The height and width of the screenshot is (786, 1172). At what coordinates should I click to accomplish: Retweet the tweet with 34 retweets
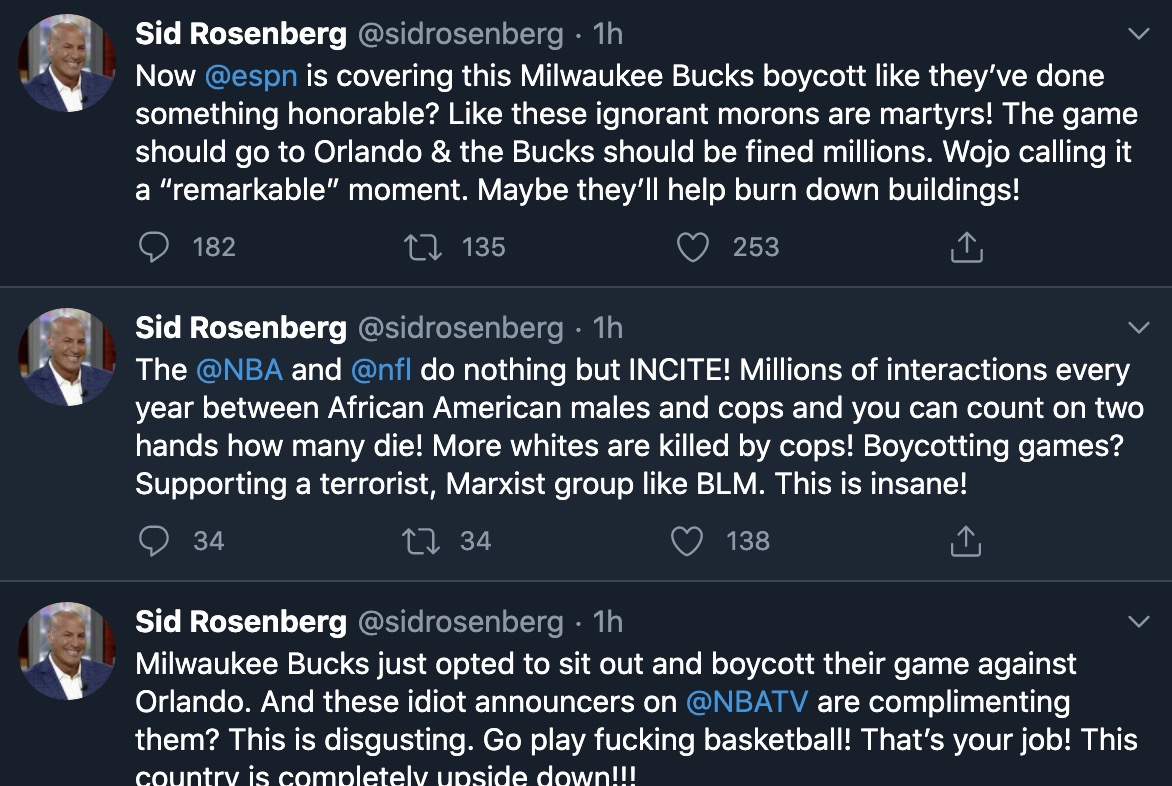[418, 541]
